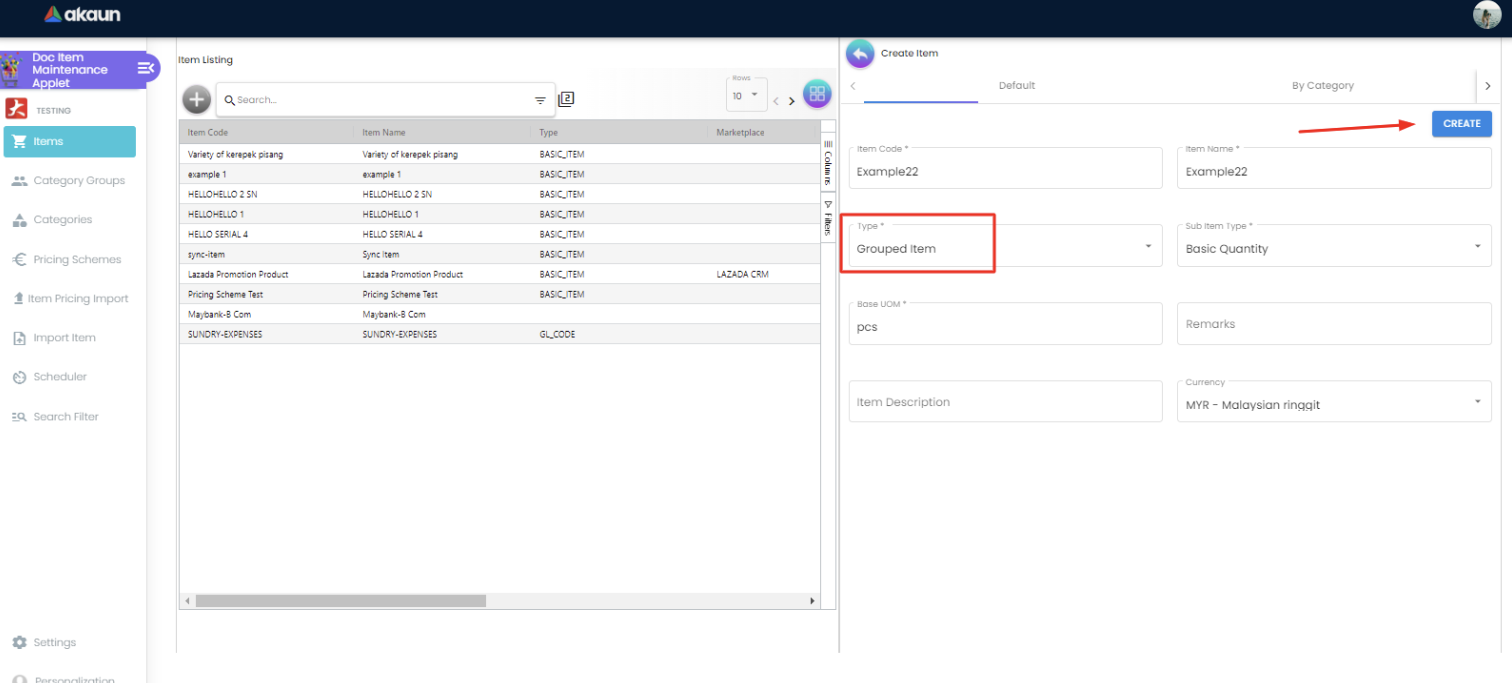
Task: Click the table's horizontal scrollbar
Action: (x=340, y=601)
